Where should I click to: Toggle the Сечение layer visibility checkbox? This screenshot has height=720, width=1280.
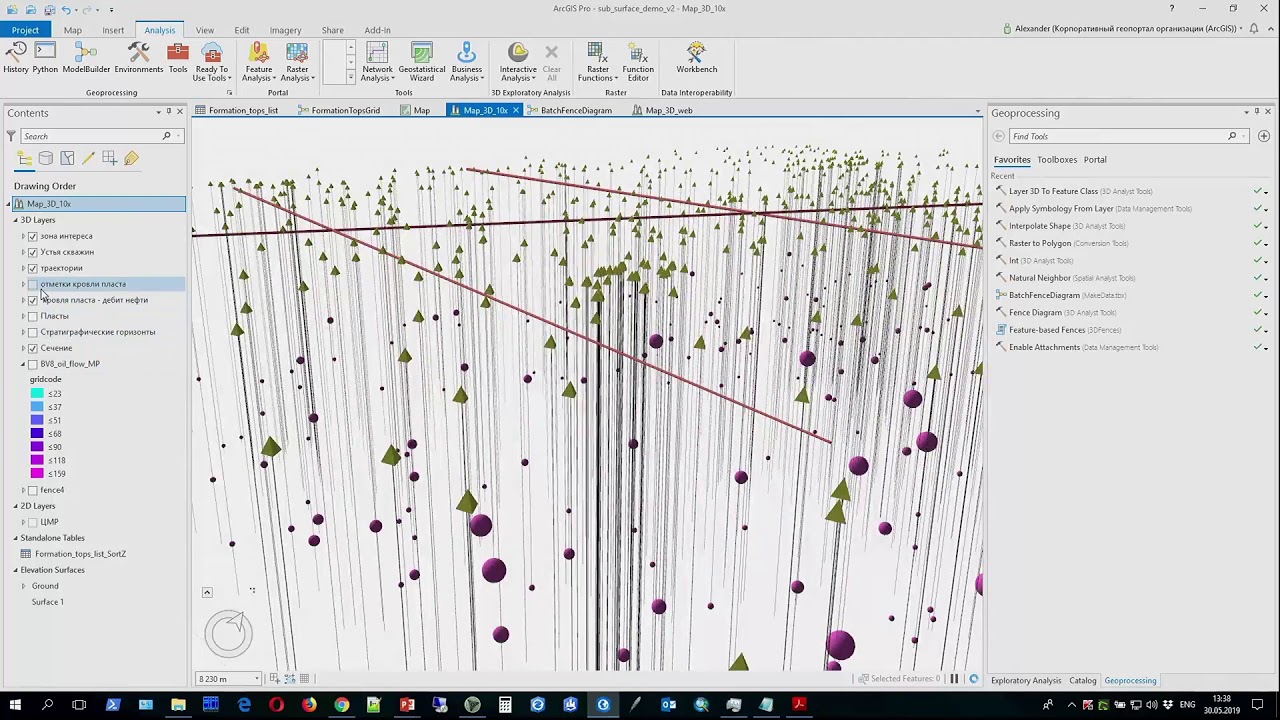[33, 348]
